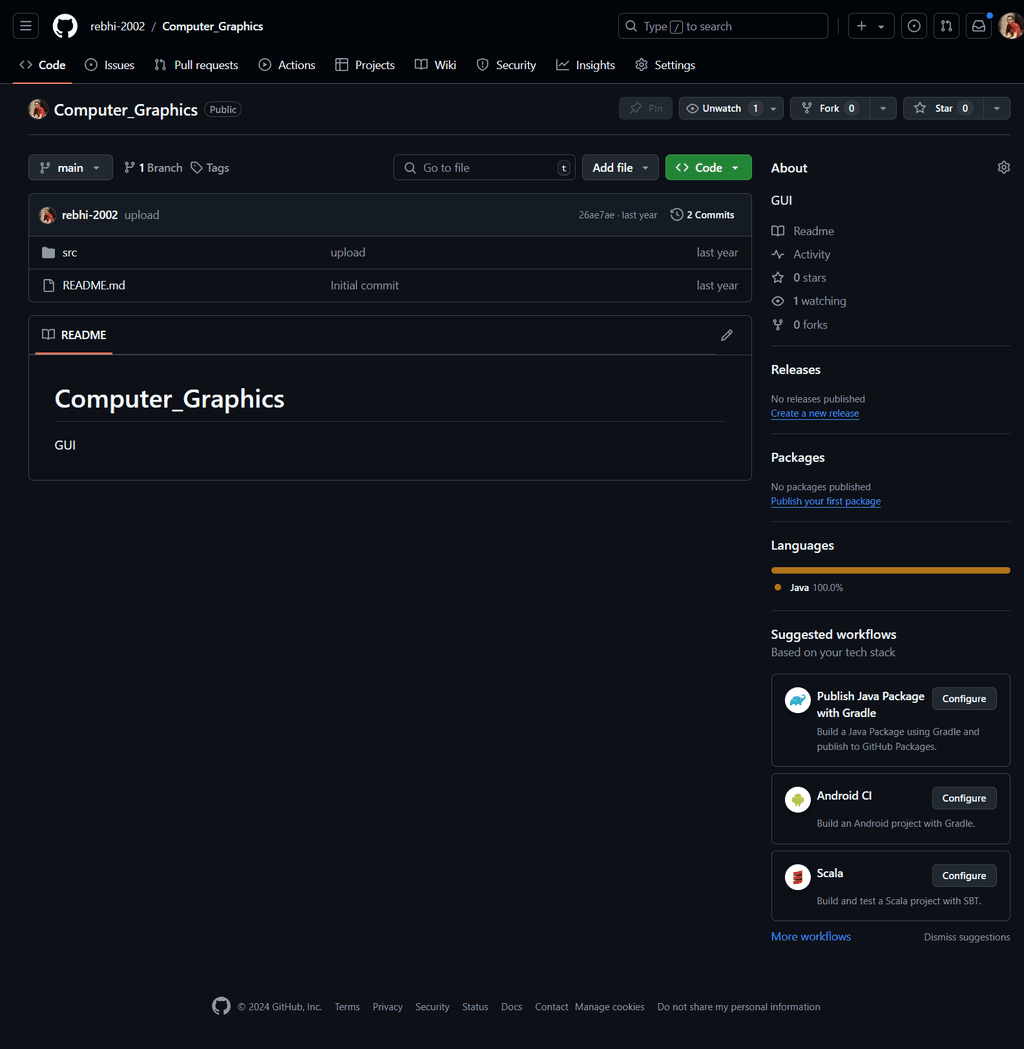Click the Java language progress bar
The image size is (1024, 1049).
point(890,571)
